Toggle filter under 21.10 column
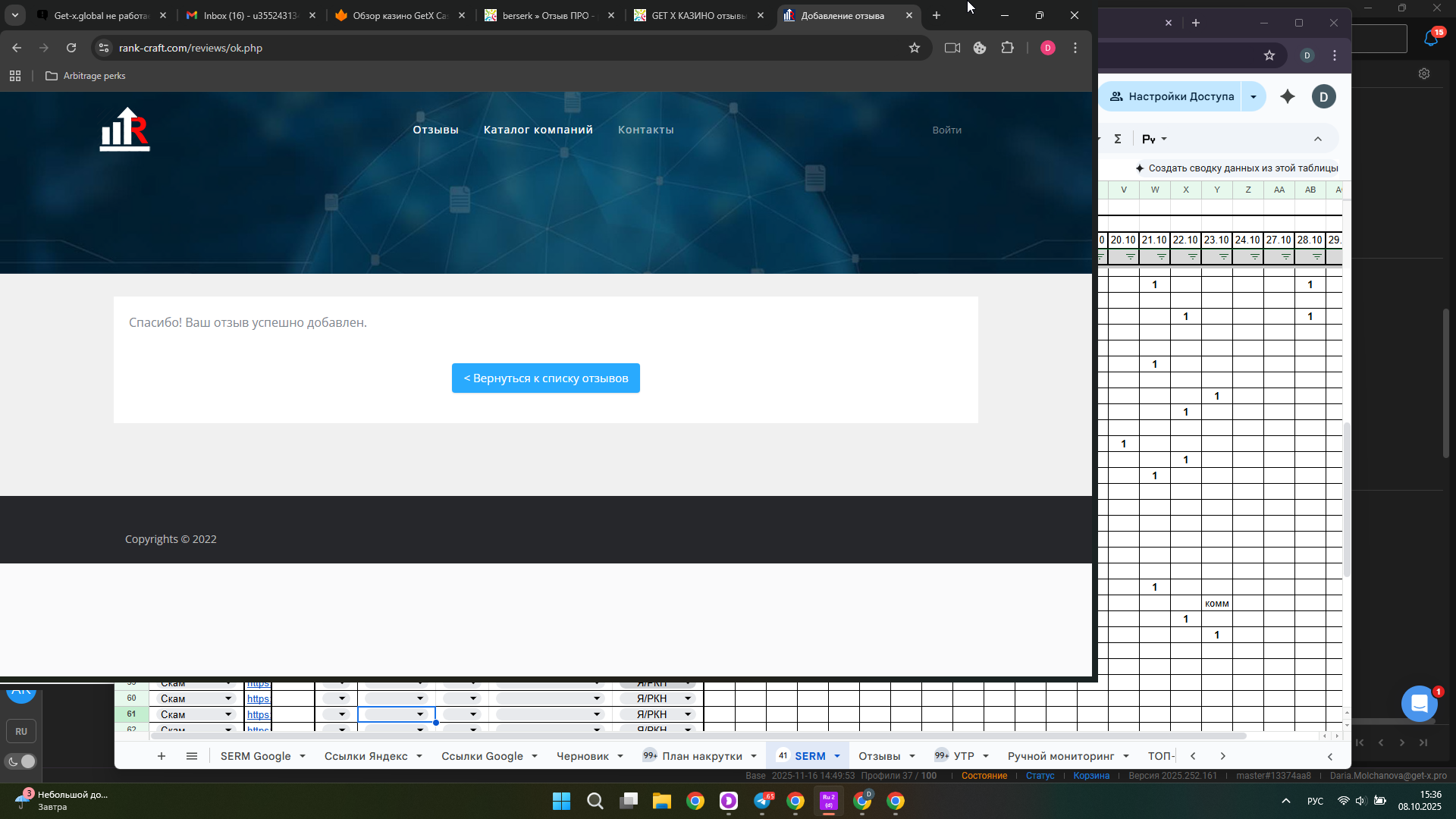Viewport: 1456px width, 819px height. (x=1161, y=257)
